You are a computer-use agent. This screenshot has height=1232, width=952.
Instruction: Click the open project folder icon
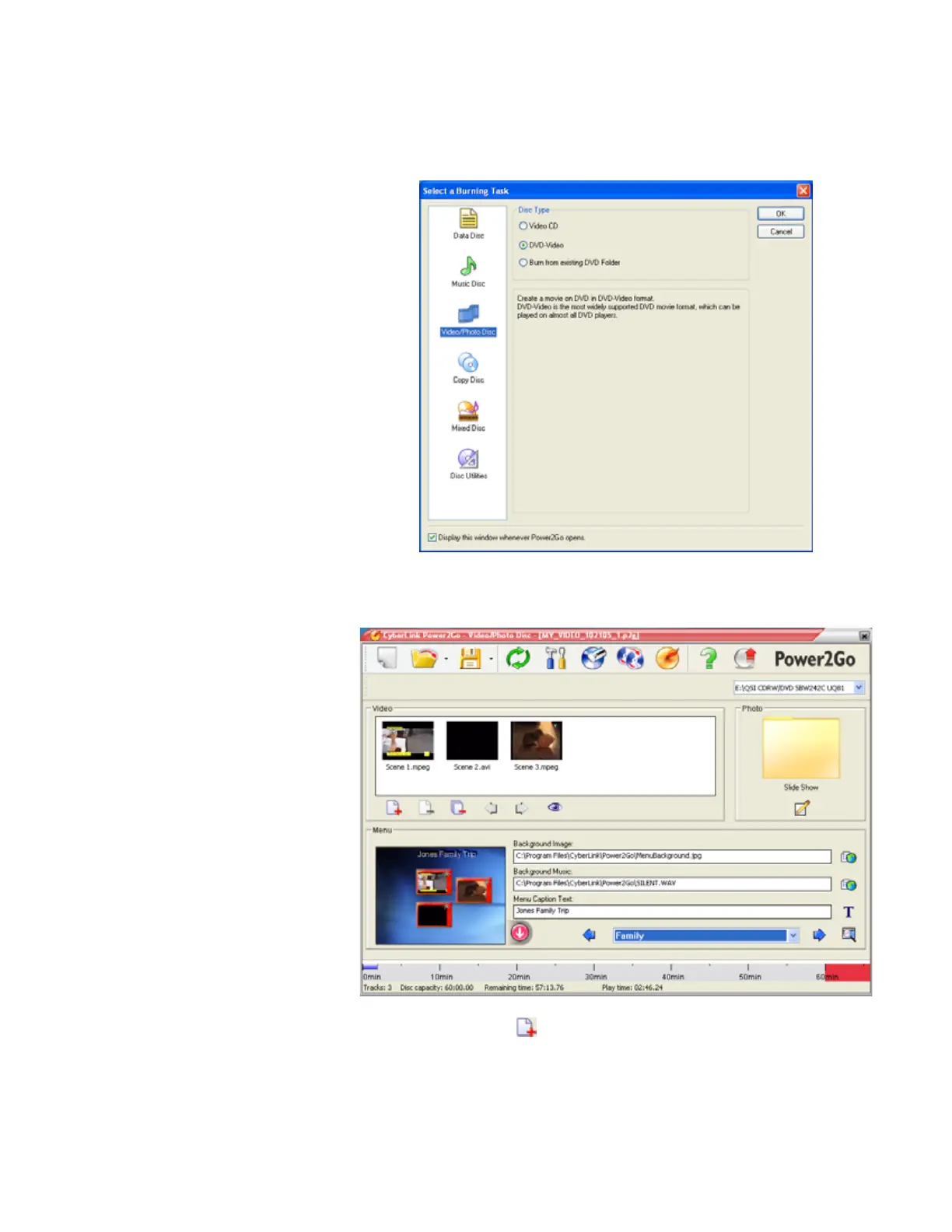coord(424,659)
